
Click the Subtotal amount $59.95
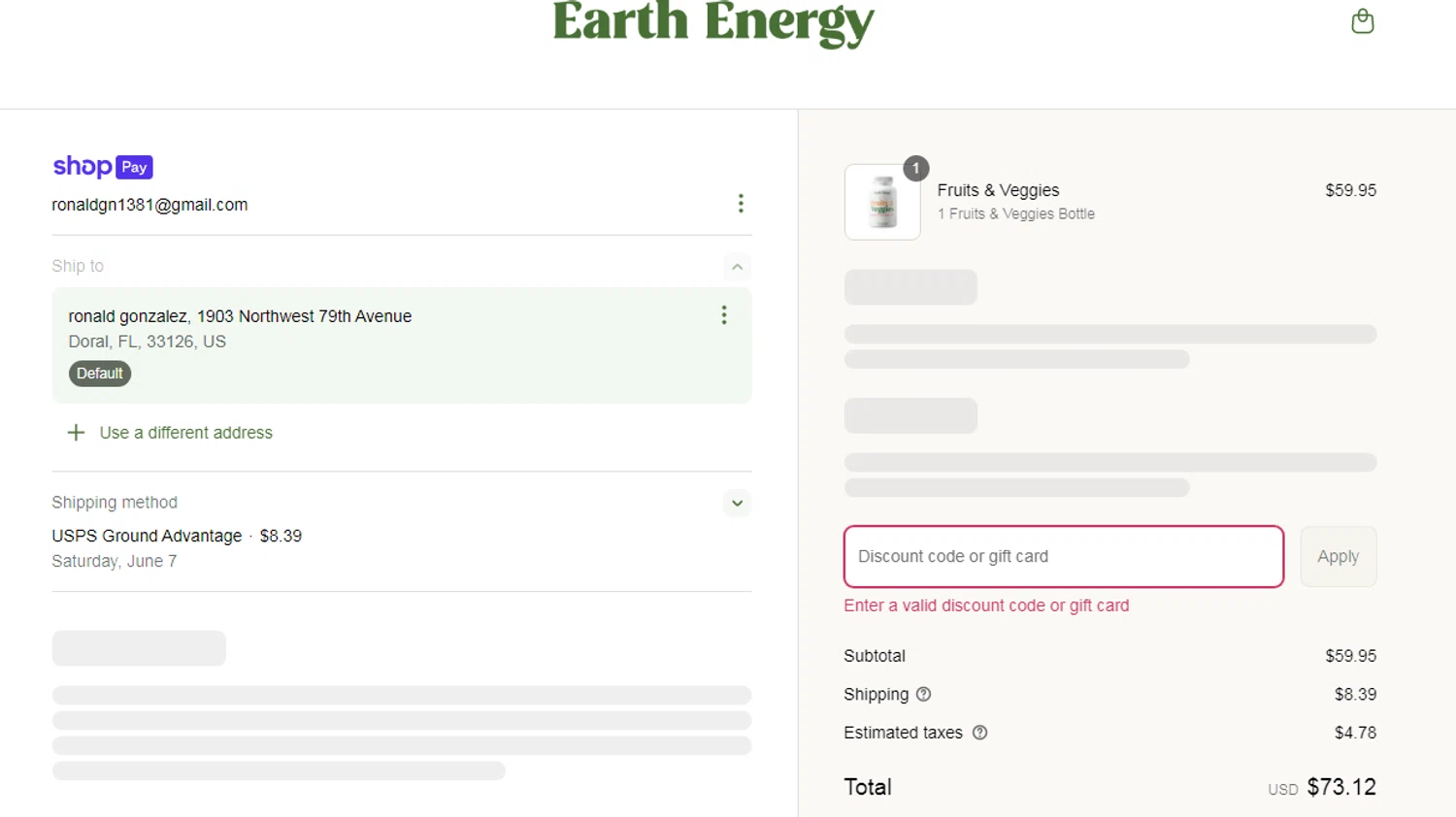pos(1350,656)
